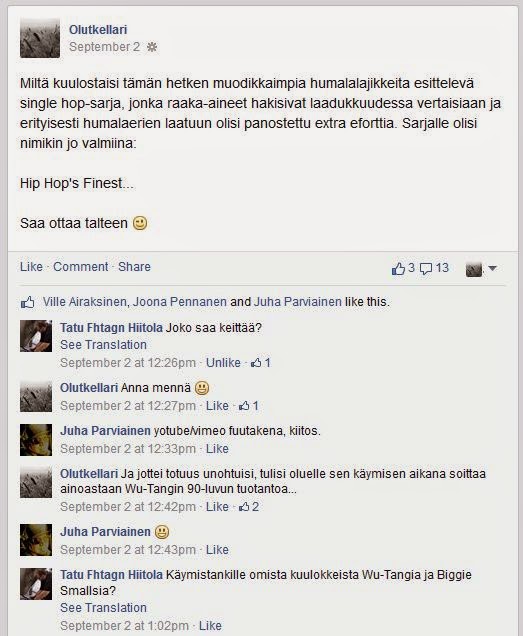Click the comment bubble count icon
Image resolution: width=523 pixels, height=636 pixels.
tap(425, 269)
